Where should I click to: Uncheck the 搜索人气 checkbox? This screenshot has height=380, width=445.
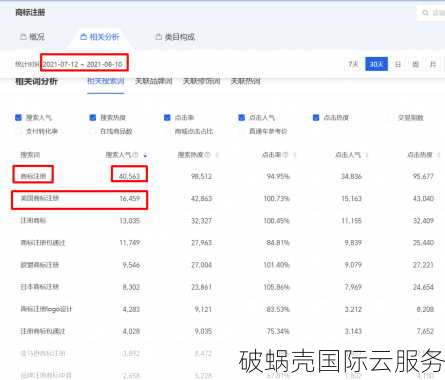coord(19,117)
